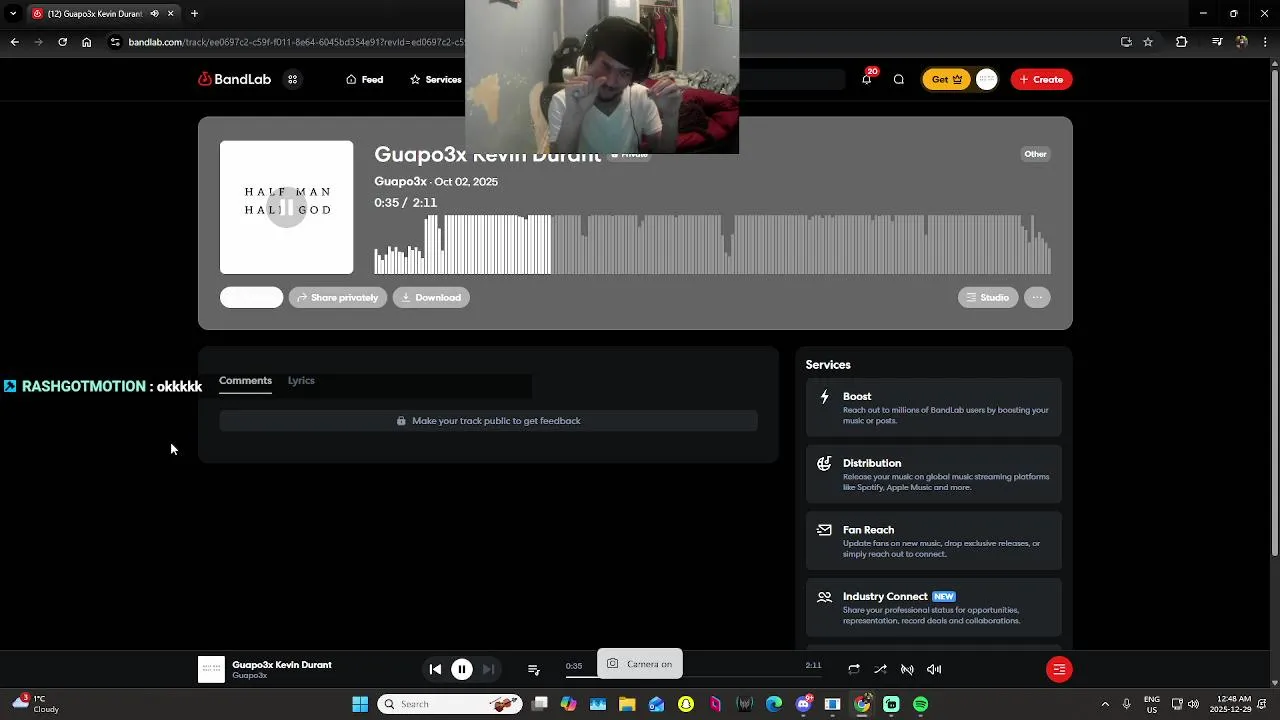Toggle shuffle in the player bar

880,669
